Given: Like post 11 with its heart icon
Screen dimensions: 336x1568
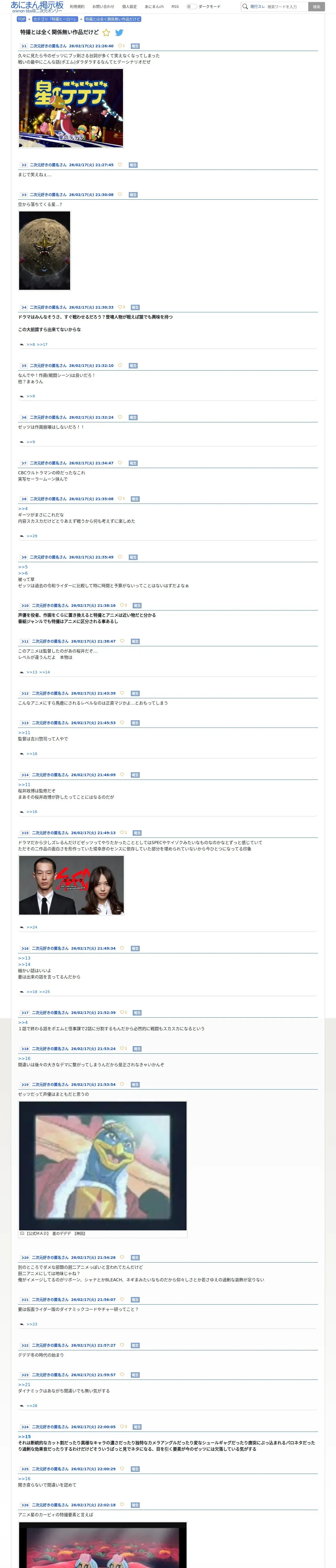Looking at the screenshot, I should point(122,642).
